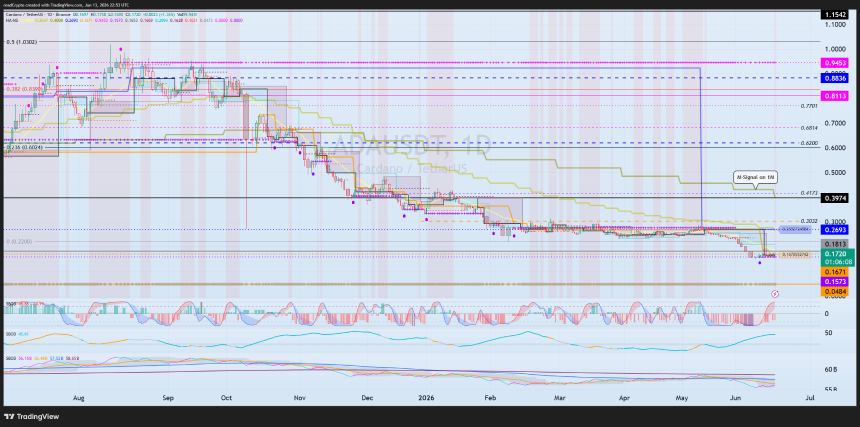860x427 pixels.
Task: Click the magenta 0.9453 price label
Action: tap(835, 63)
